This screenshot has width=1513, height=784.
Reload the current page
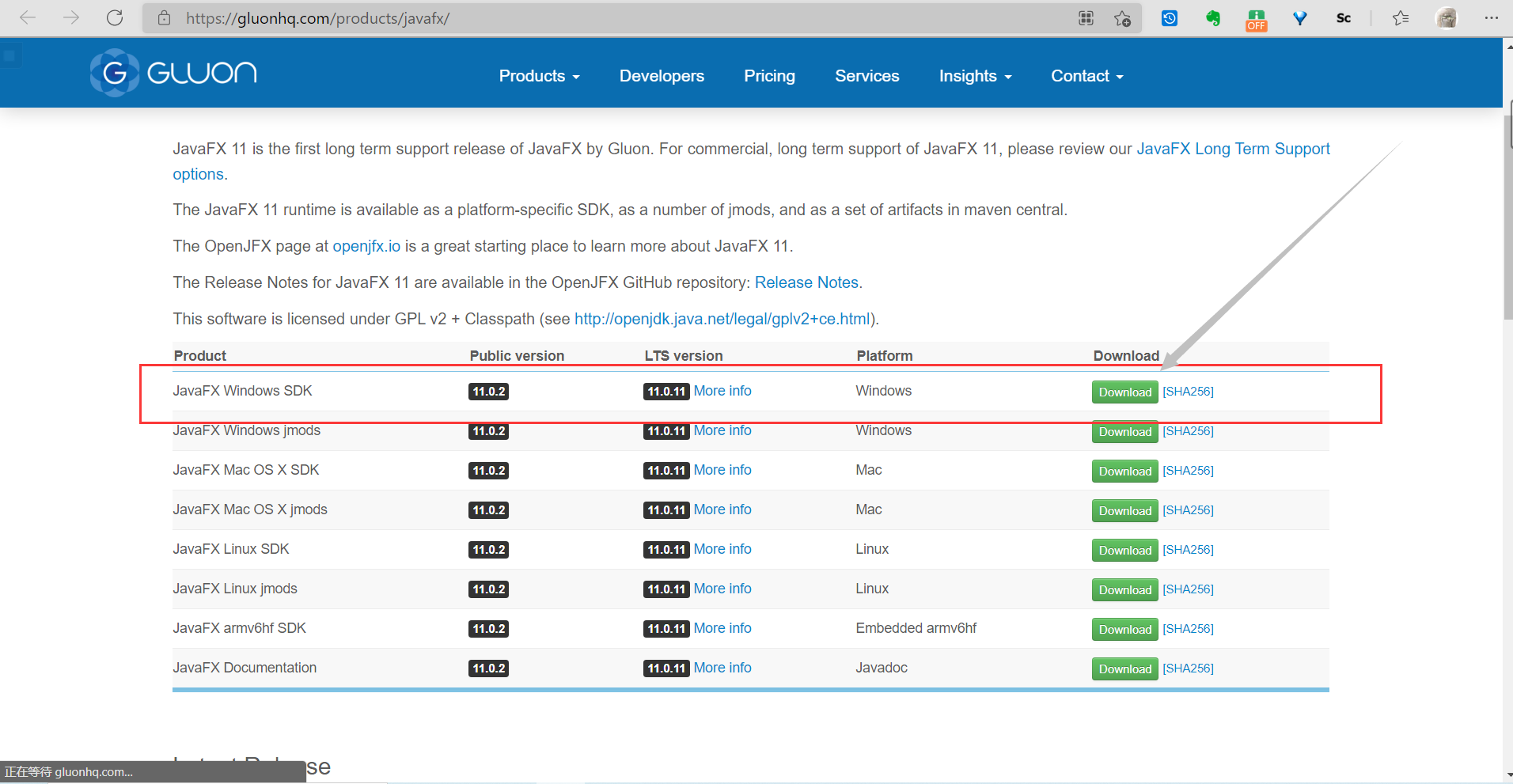click(x=115, y=17)
